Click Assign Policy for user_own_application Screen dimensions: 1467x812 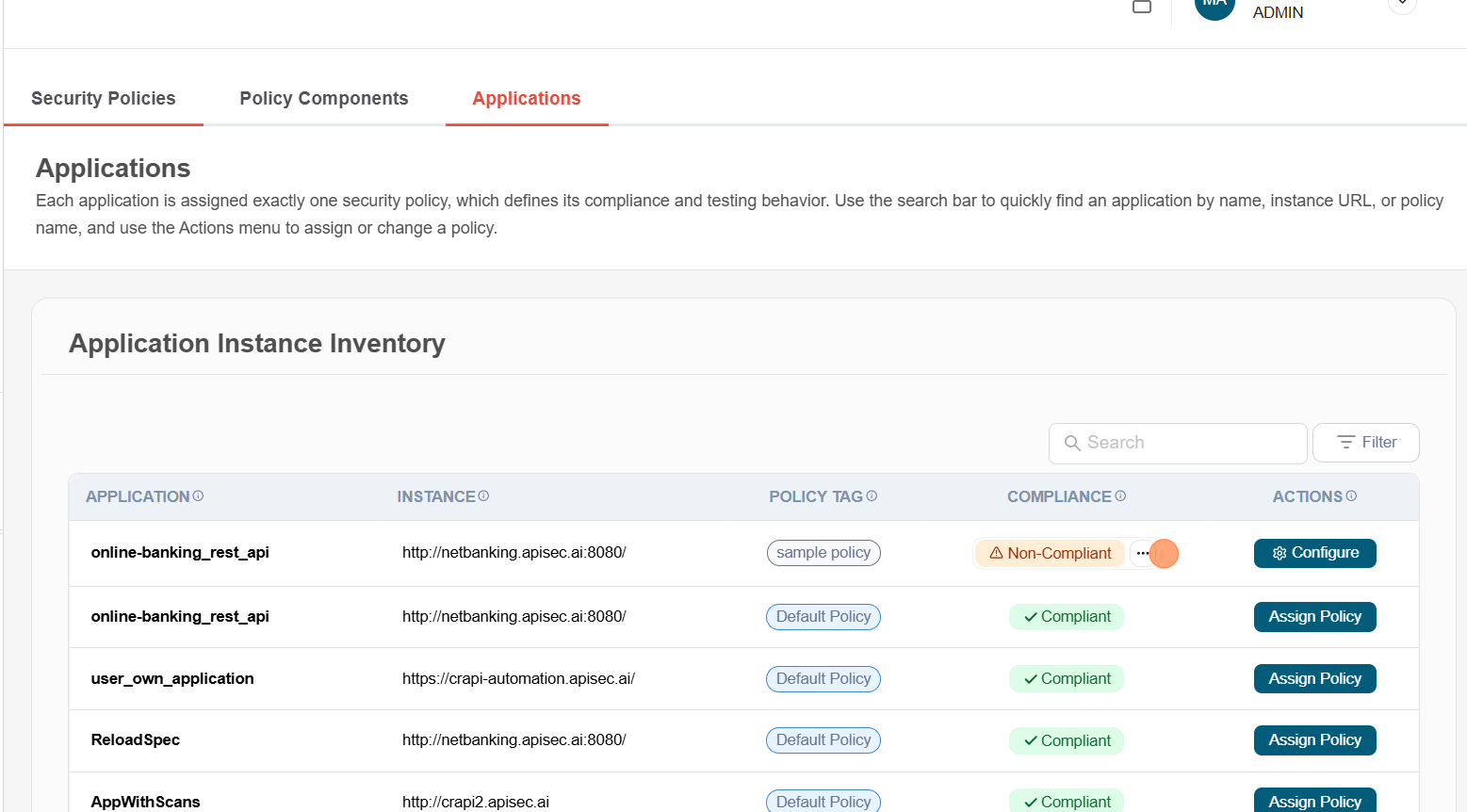coord(1314,679)
